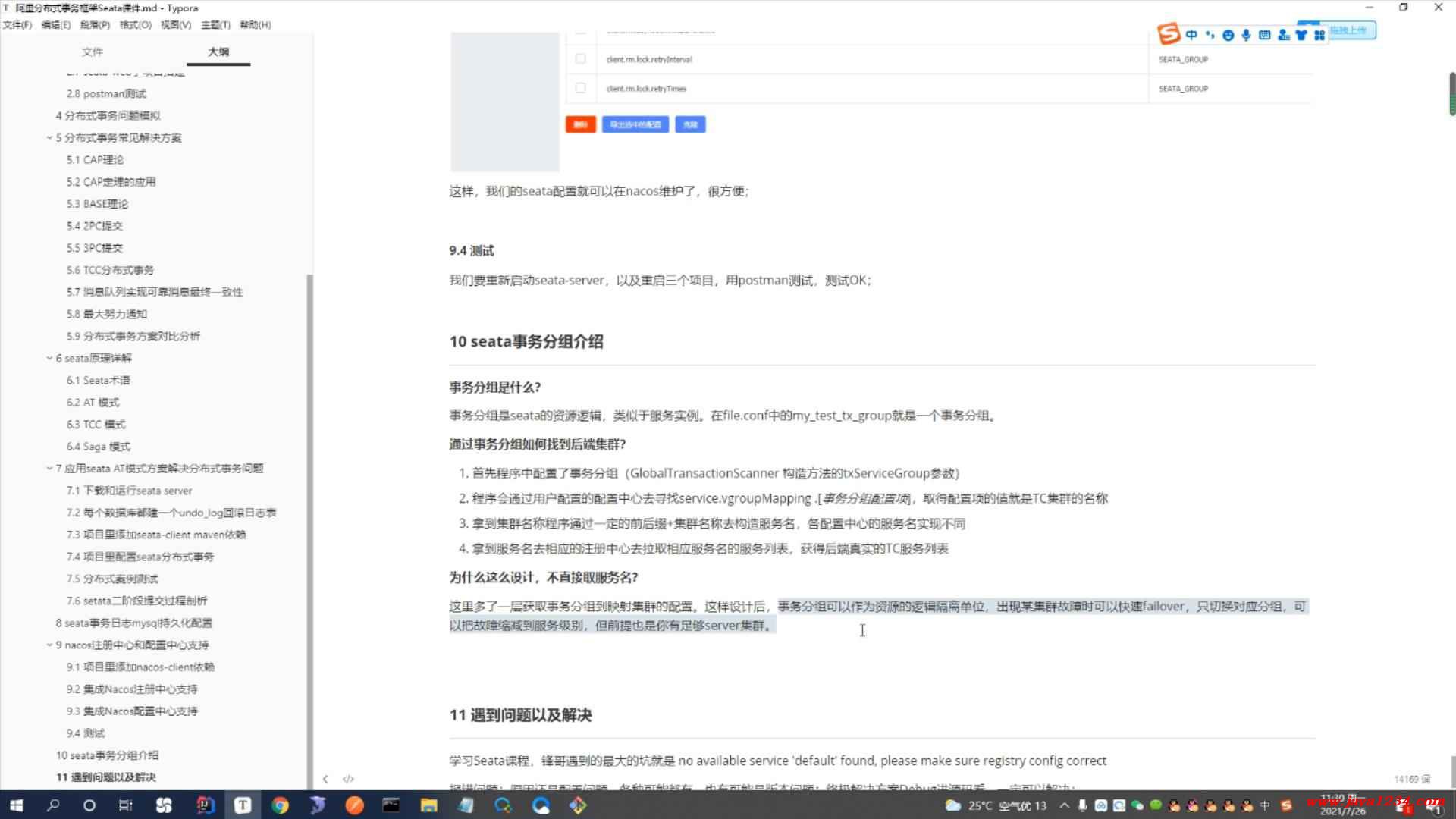Screen dimensions: 1456x819
Task: Select outline item 6.4 Saga 模式
Action: [99, 446]
